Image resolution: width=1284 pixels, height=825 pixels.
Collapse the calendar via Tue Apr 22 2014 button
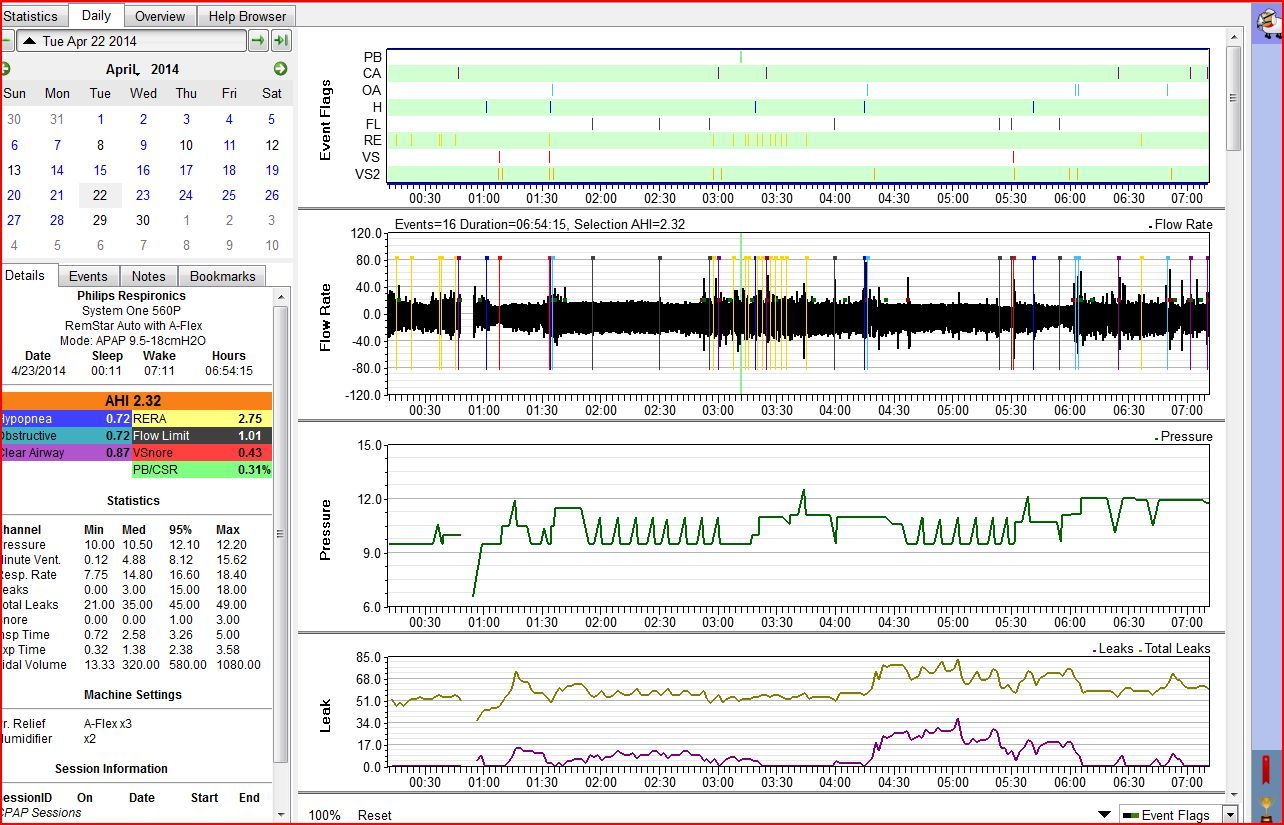[x=131, y=41]
